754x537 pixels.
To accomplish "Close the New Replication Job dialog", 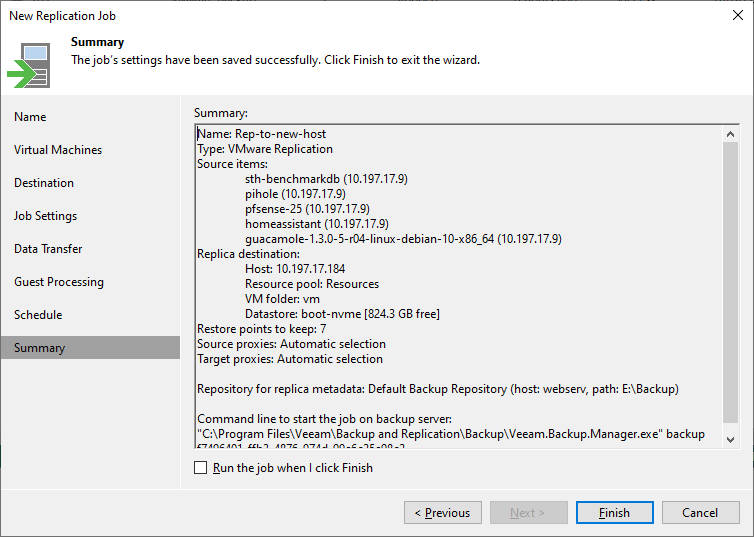I will pos(737,14).
